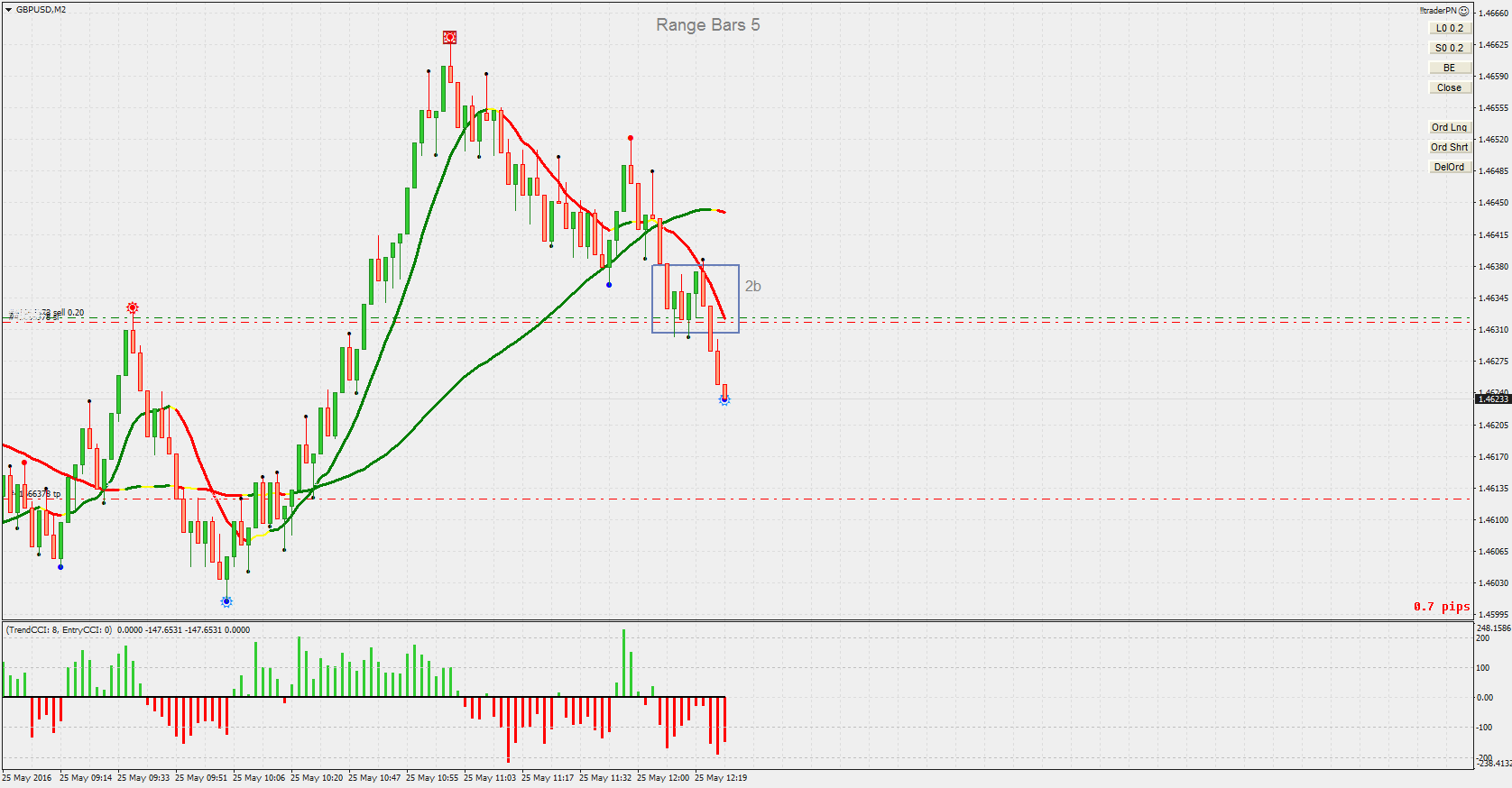Open the GBPUSD,M2 chart dropdown arrow

(x=8, y=10)
